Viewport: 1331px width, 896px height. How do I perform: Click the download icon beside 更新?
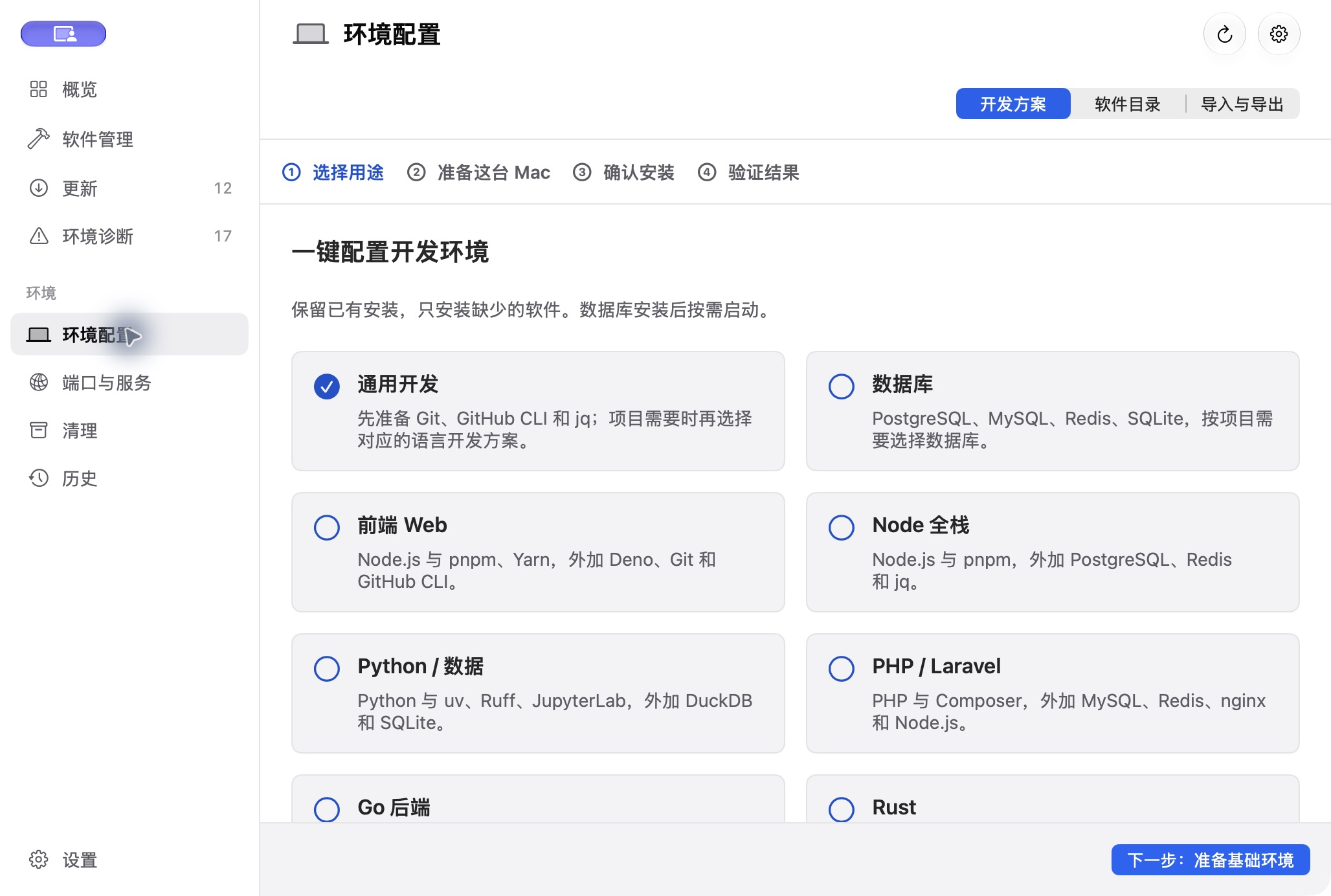point(39,188)
